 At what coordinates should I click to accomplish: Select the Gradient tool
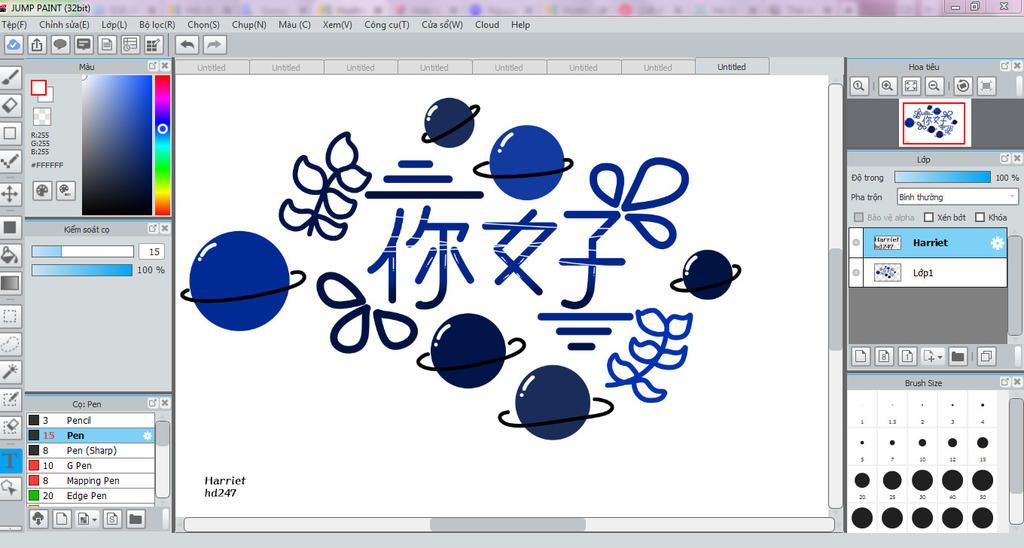10,283
